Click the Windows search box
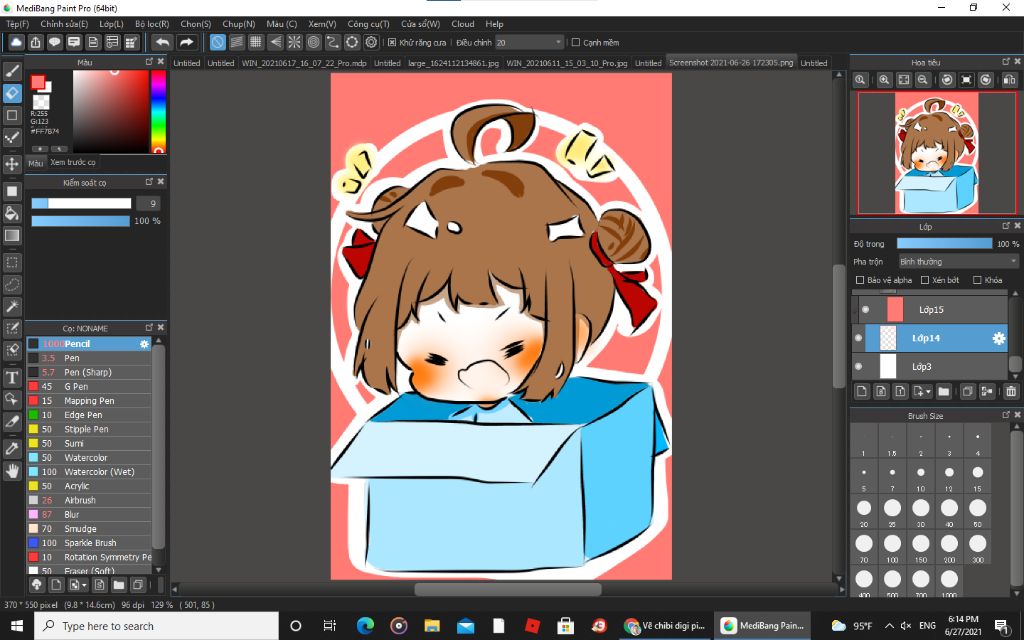Screen dimensions: 1024x640 157,626
